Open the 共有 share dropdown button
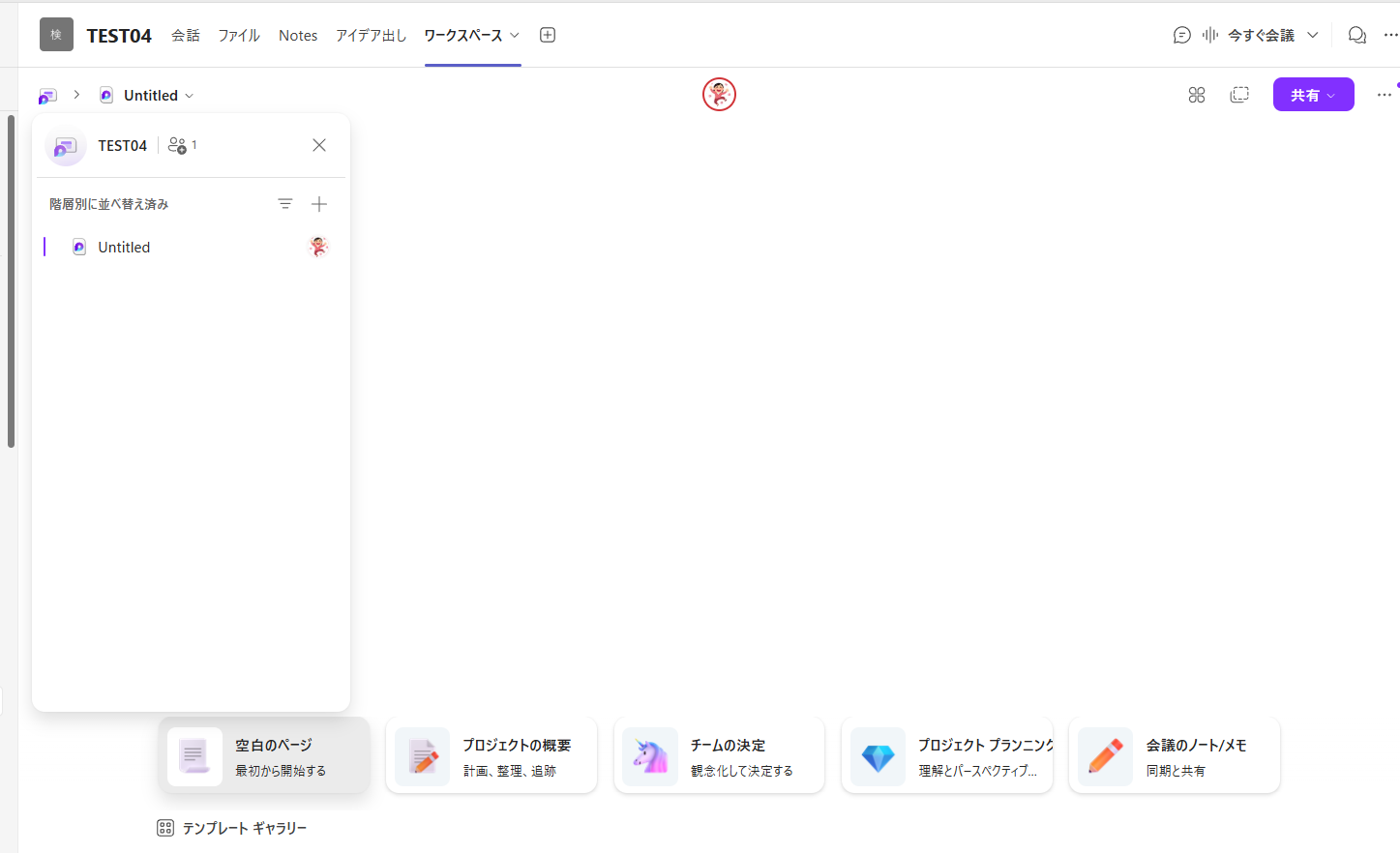This screenshot has width=1400, height=853. click(x=1313, y=95)
